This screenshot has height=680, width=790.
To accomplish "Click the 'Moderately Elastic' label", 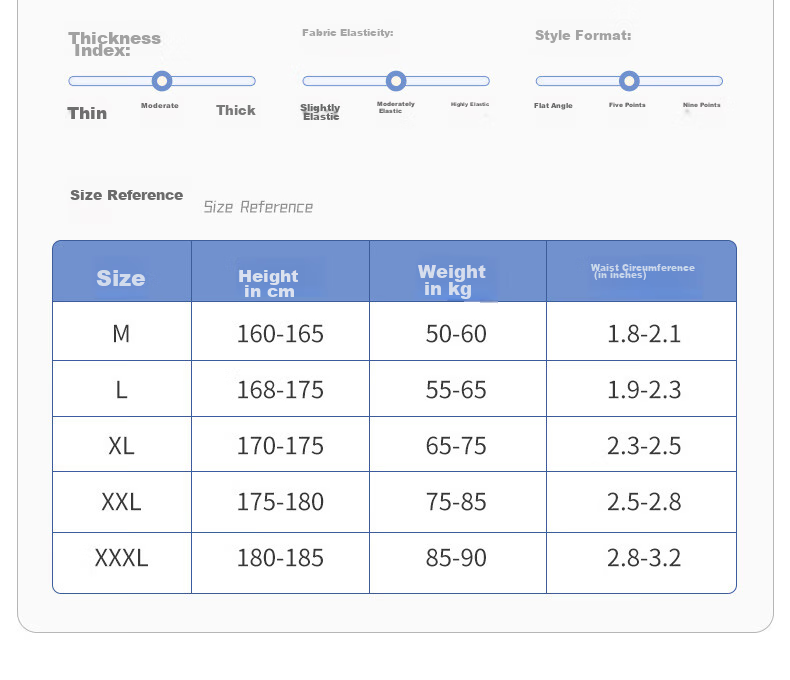I will point(396,107).
